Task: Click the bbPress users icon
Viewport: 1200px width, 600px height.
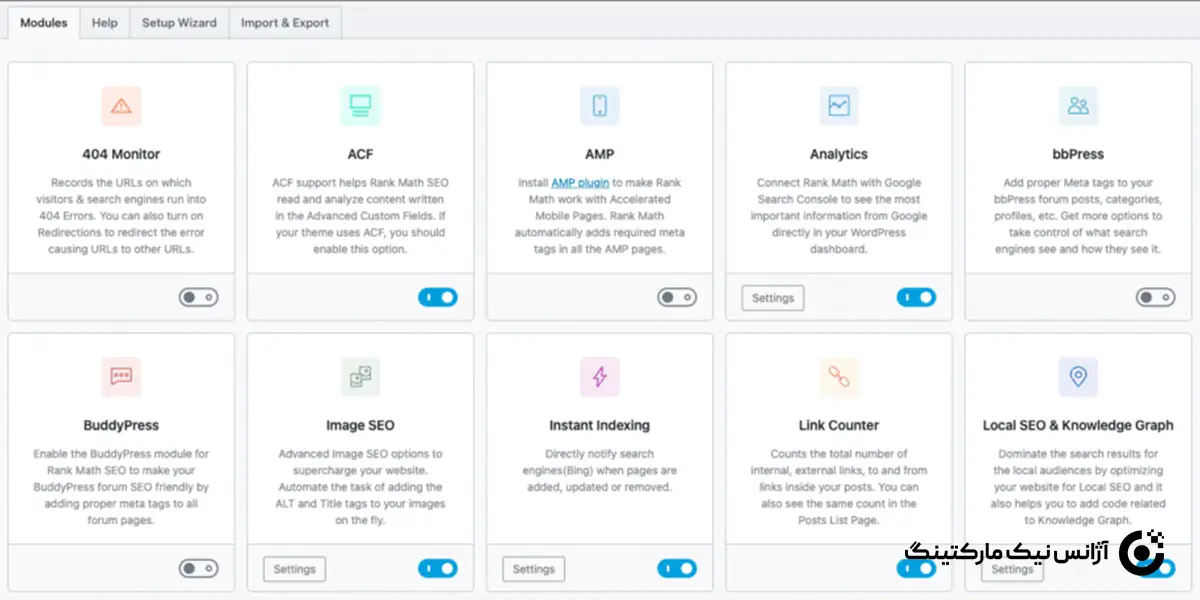Action: coord(1078,106)
